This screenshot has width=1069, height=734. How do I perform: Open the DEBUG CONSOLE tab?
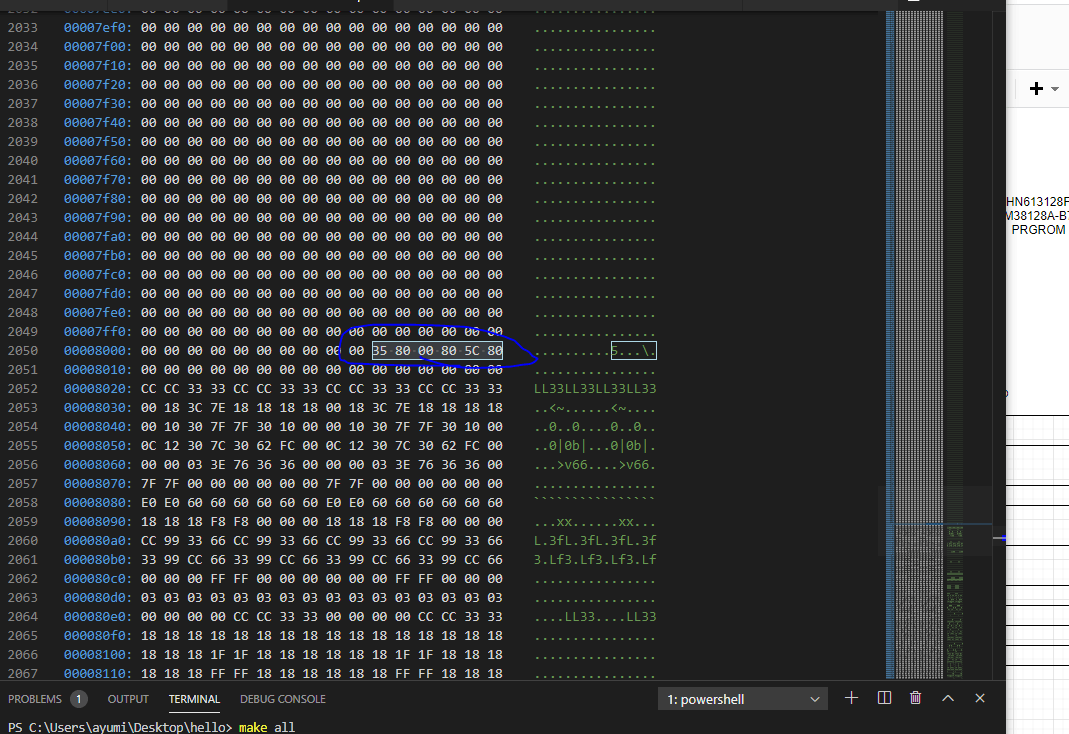tap(283, 699)
